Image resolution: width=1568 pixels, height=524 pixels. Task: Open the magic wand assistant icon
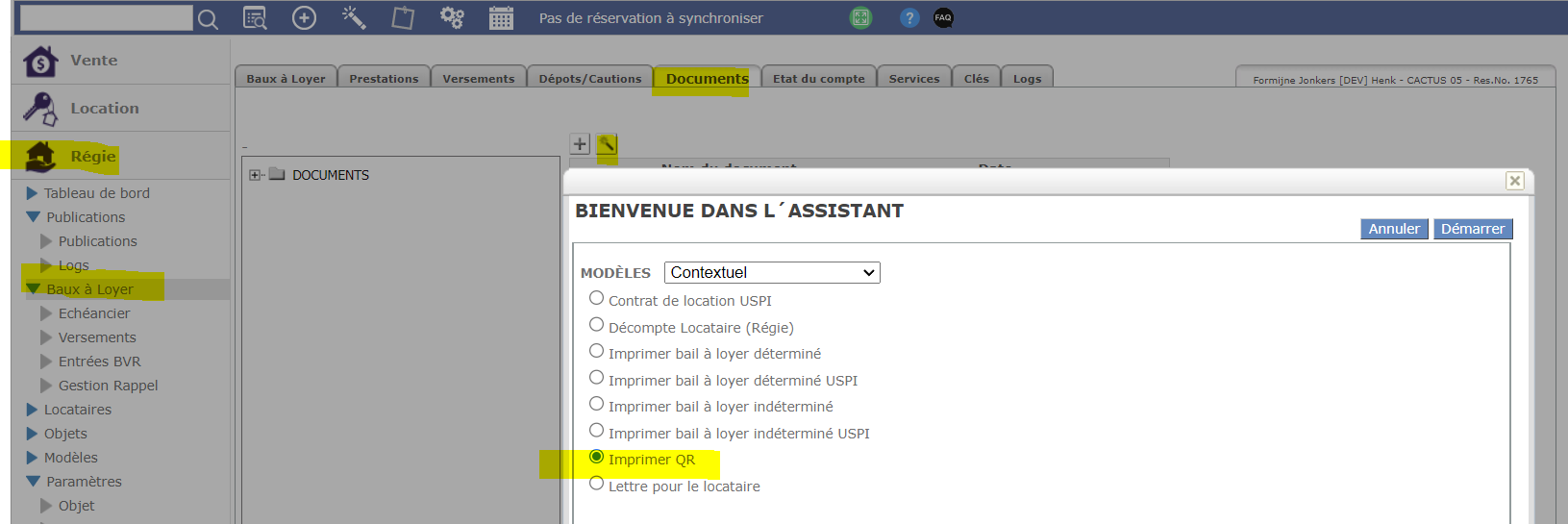[354, 18]
